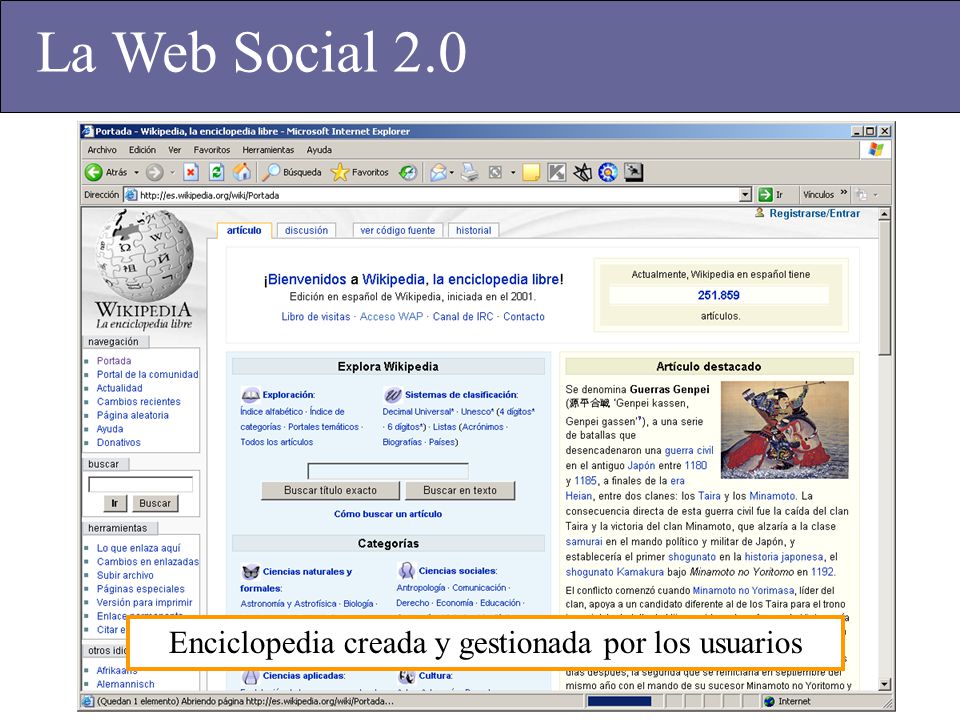
Task: Follow the Cómo buscar un artículo link
Action: click(388, 514)
